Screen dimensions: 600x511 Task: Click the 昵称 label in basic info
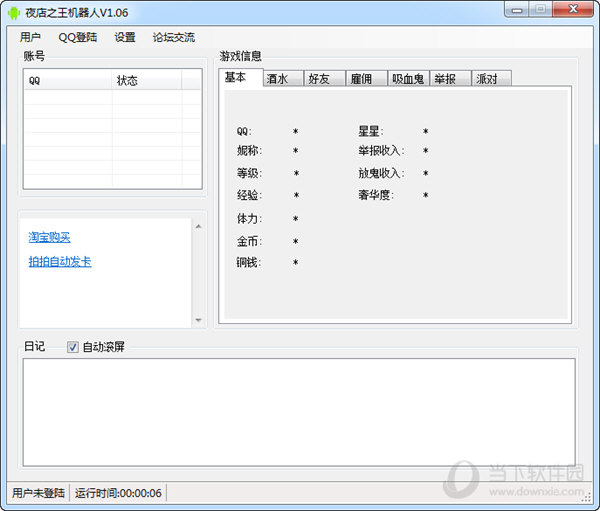(x=249, y=150)
